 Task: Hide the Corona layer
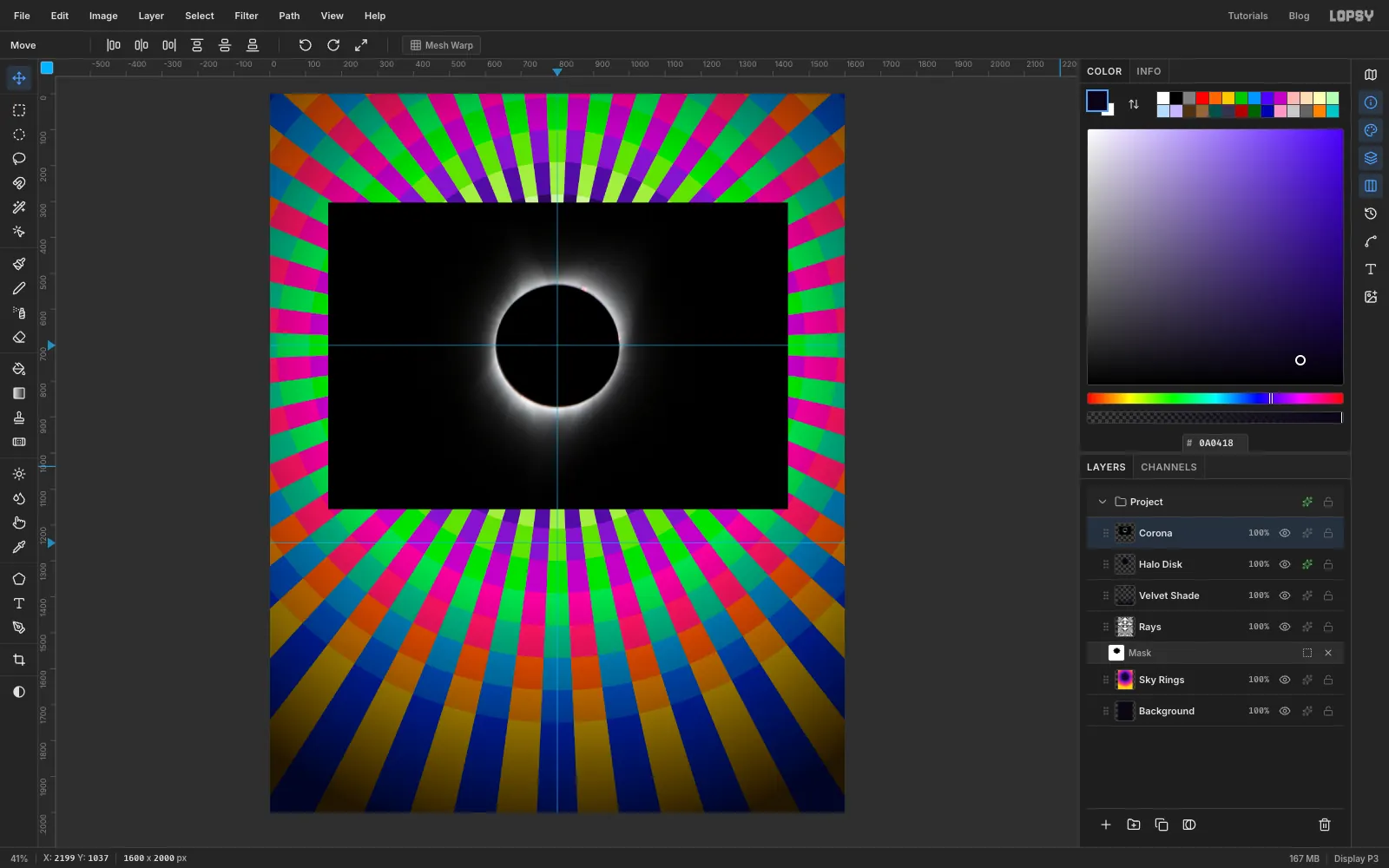1285,533
